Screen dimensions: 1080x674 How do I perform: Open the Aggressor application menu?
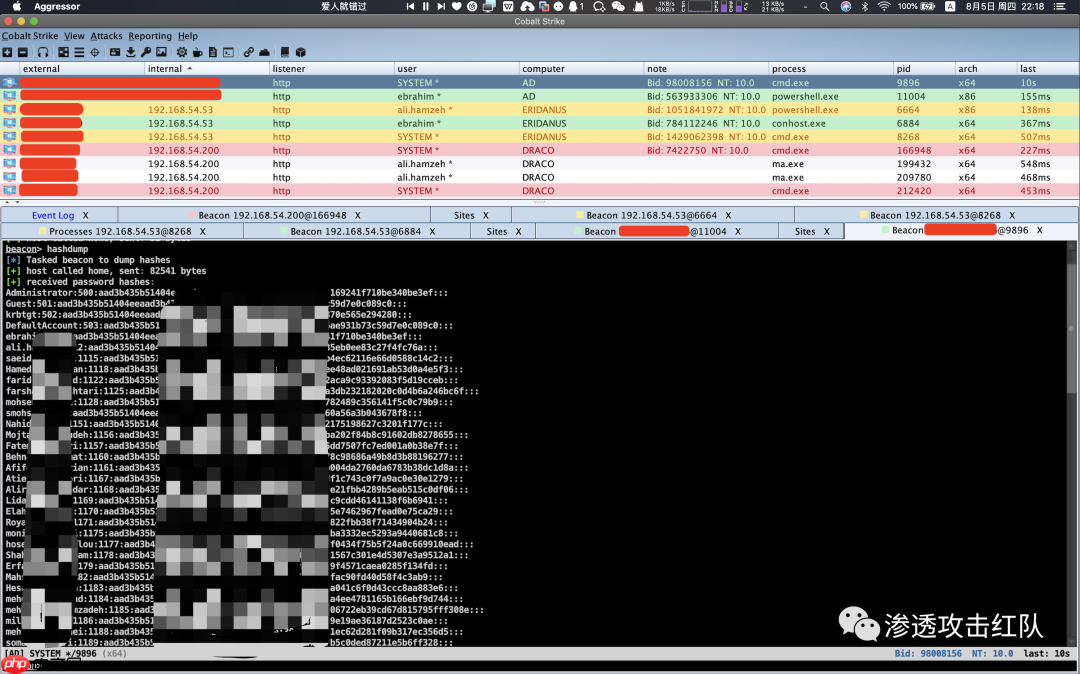pyautogui.click(x=57, y=6)
